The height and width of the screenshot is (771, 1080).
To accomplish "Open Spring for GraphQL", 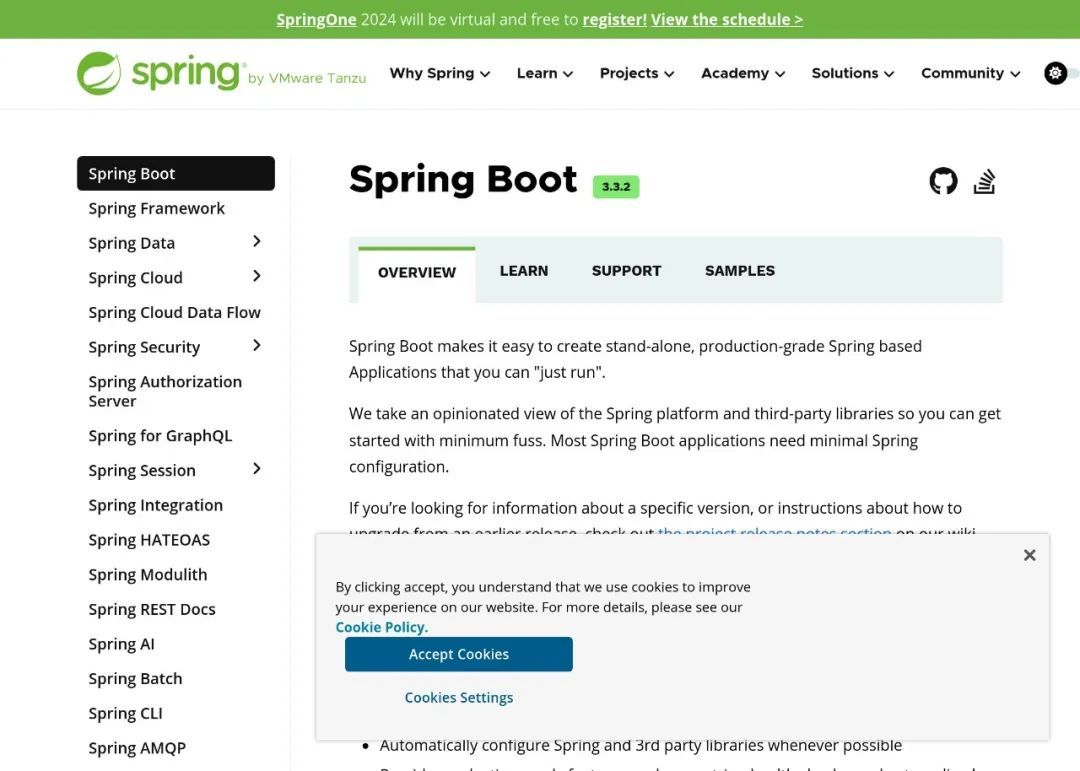I will coord(160,435).
